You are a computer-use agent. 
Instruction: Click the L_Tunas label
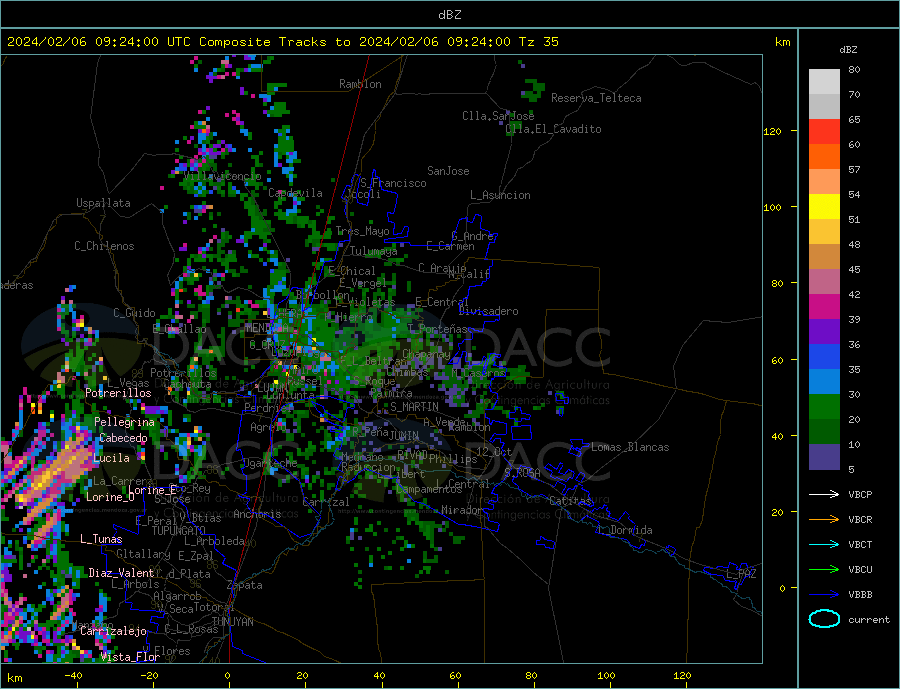point(101,539)
